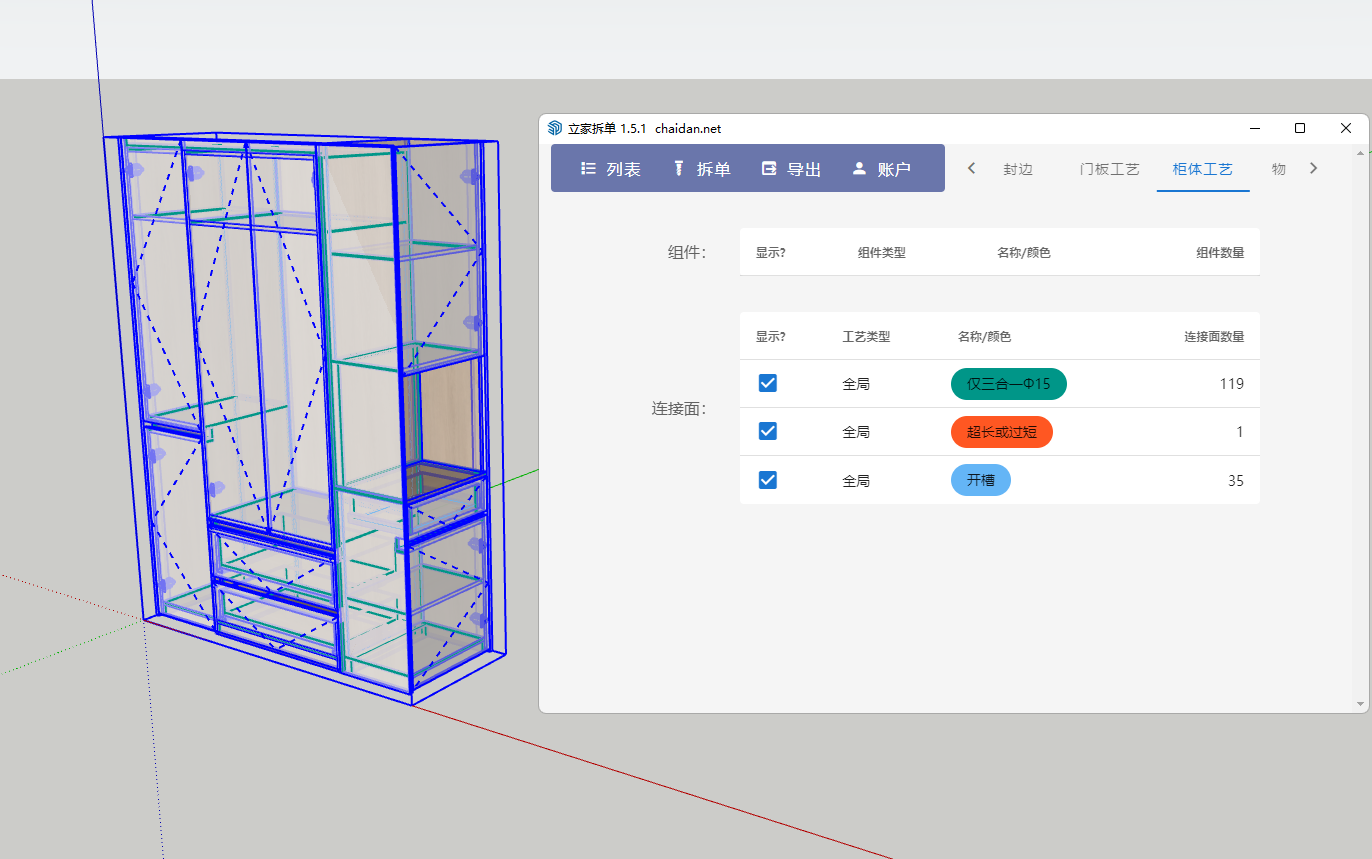
Task: Toggle the 超长或过短 display checkbox
Action: pyautogui.click(x=768, y=431)
